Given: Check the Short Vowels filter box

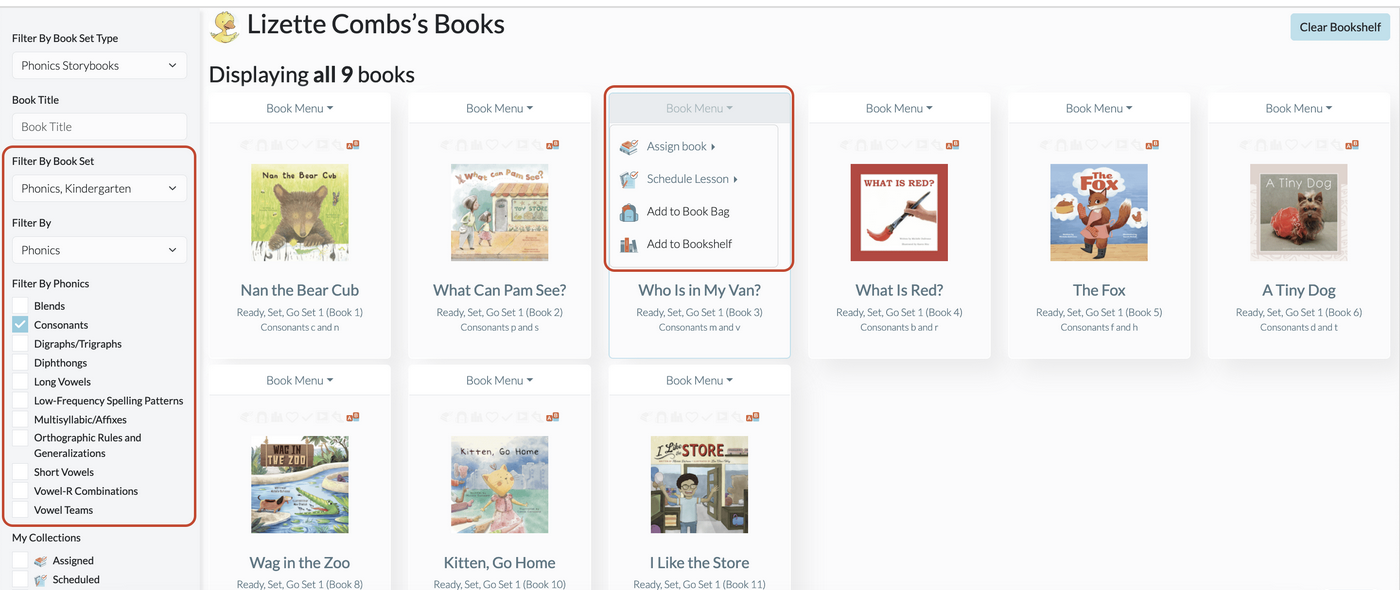Looking at the screenshot, I should coord(20,472).
